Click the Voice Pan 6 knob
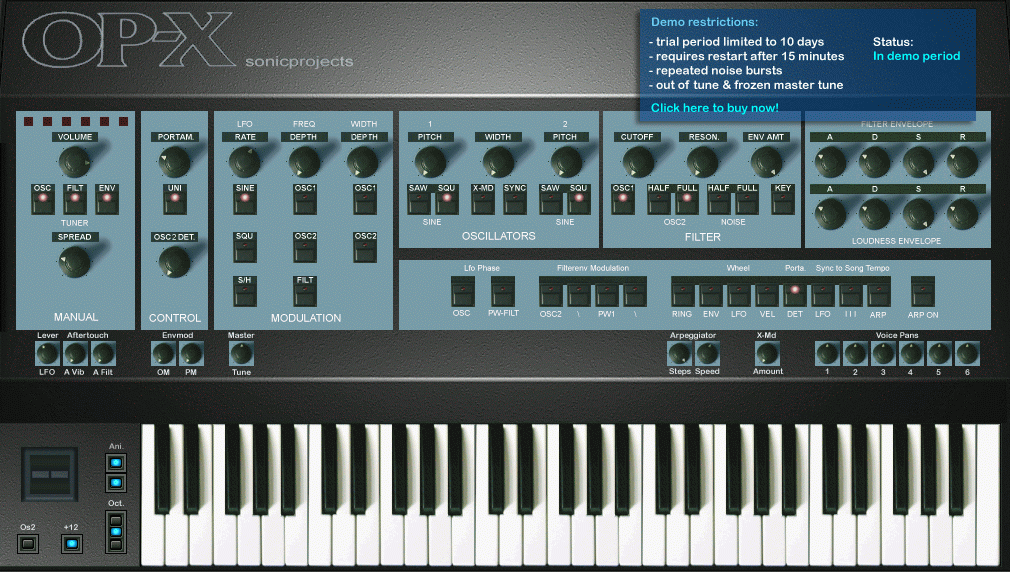 coord(966,353)
